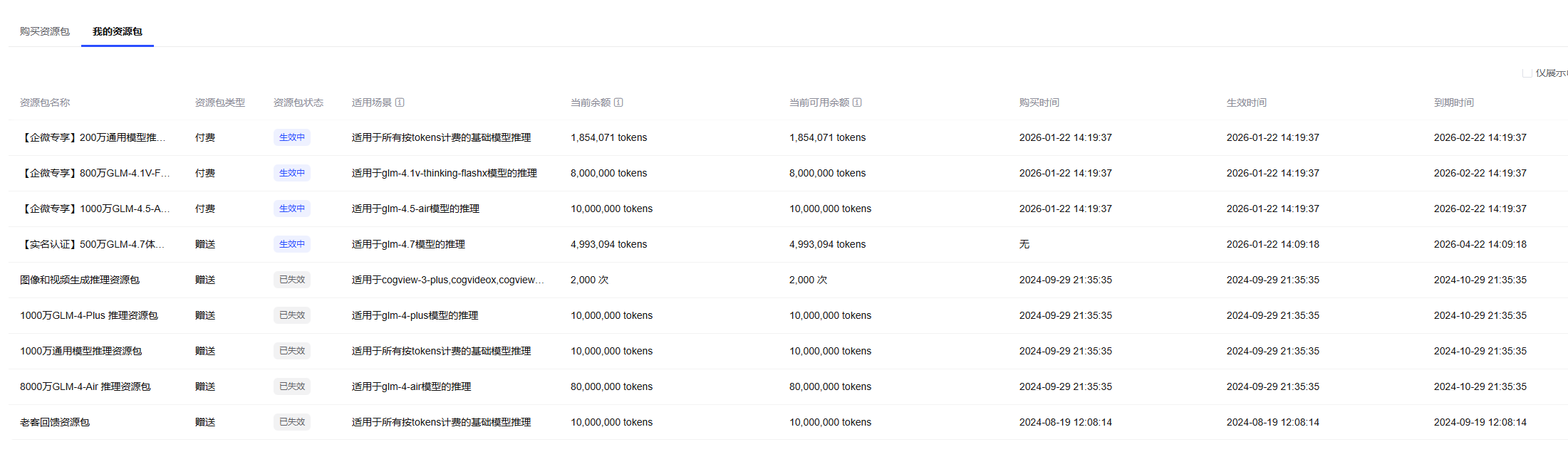
Task: Select 老客回馈资源包 row name
Action: 55,422
